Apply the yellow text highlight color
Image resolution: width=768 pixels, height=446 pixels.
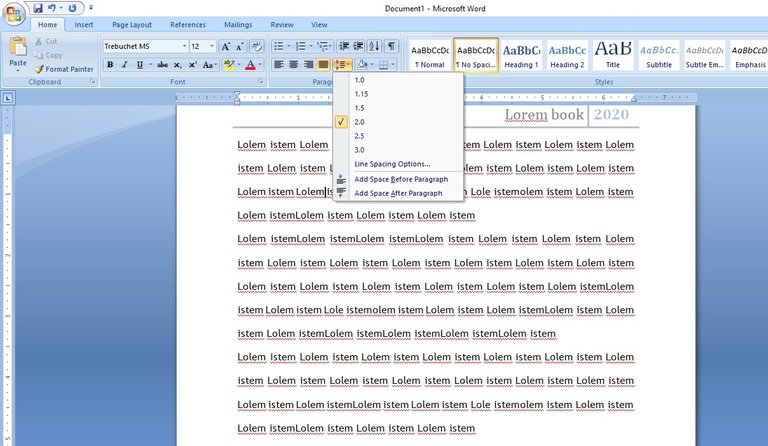229,65
